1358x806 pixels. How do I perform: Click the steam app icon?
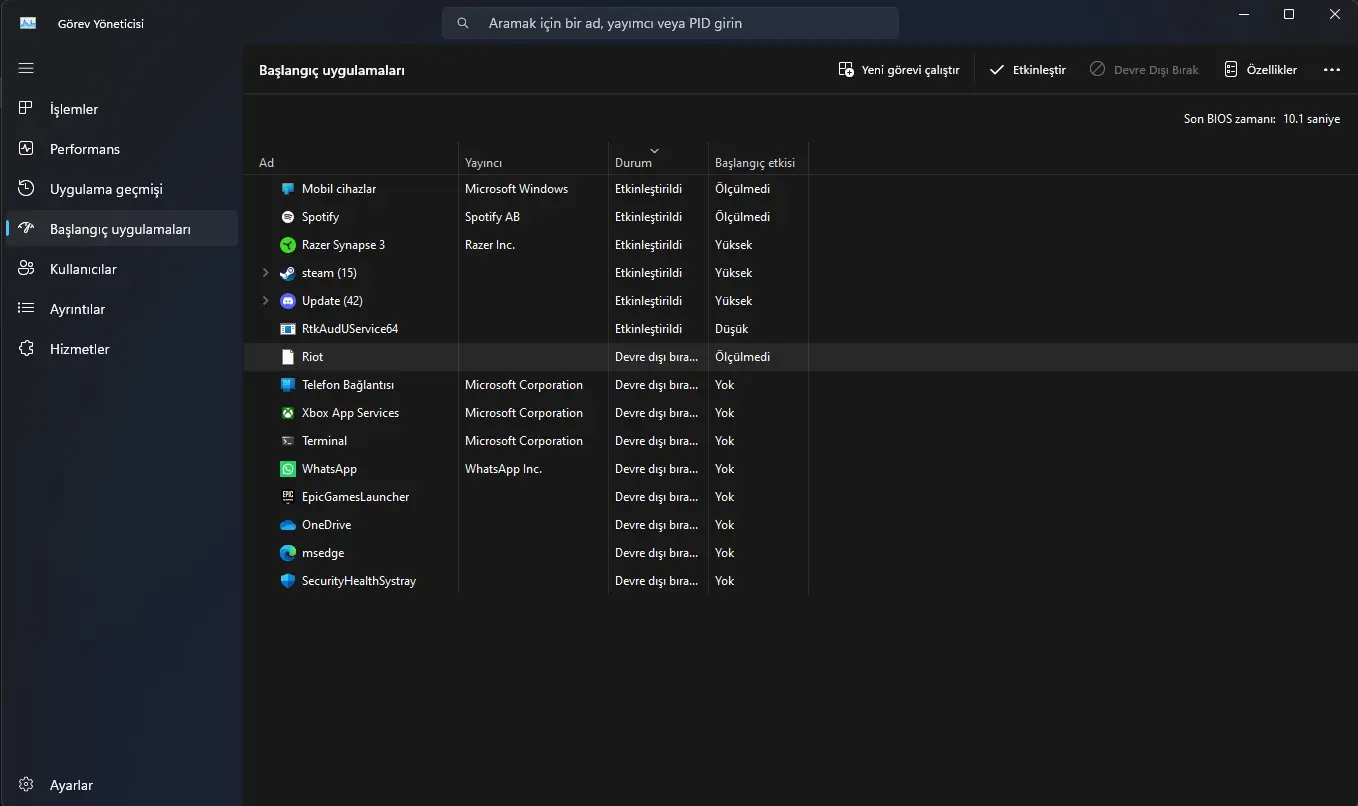288,273
